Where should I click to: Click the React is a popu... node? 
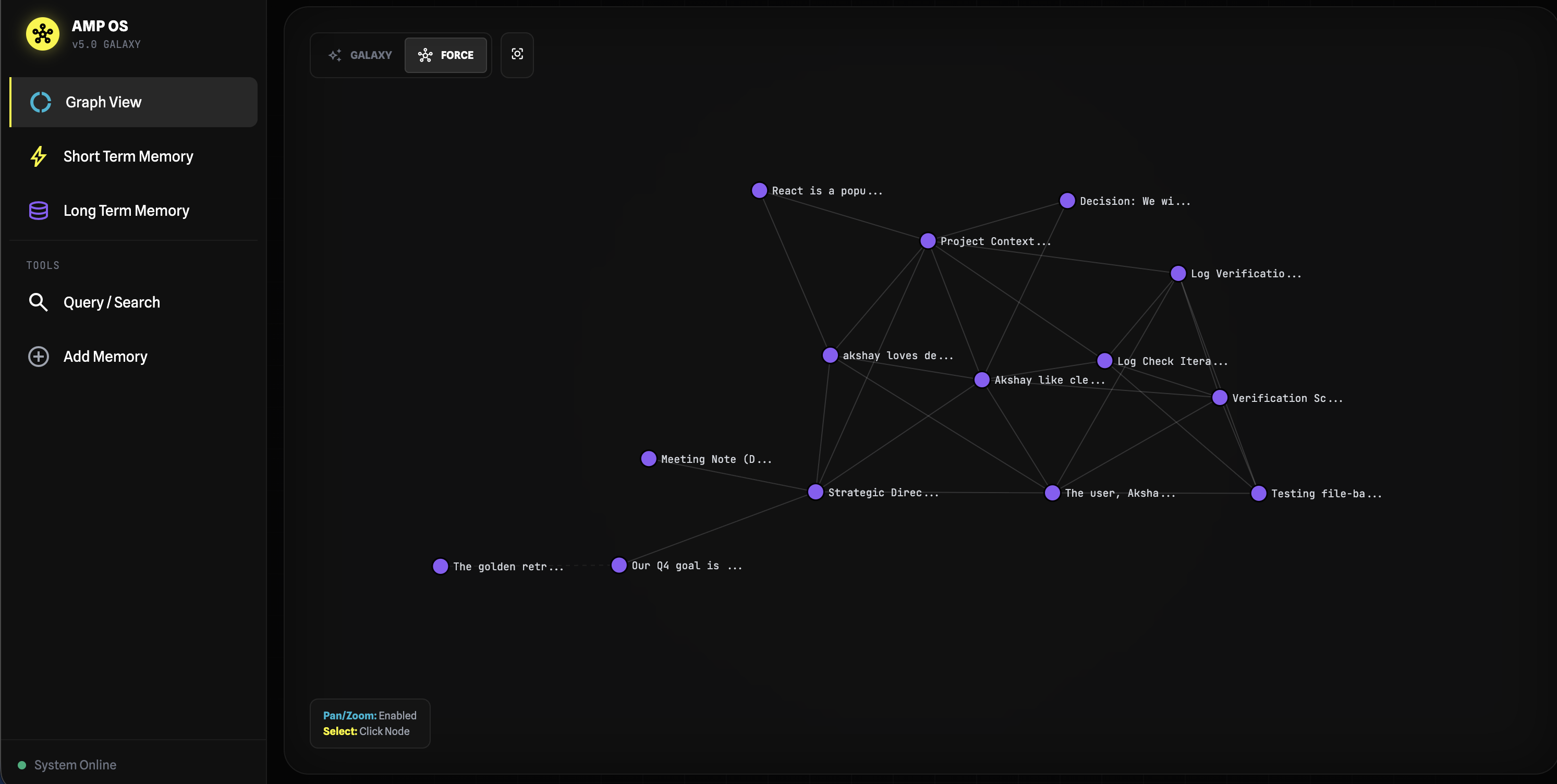[759, 190]
